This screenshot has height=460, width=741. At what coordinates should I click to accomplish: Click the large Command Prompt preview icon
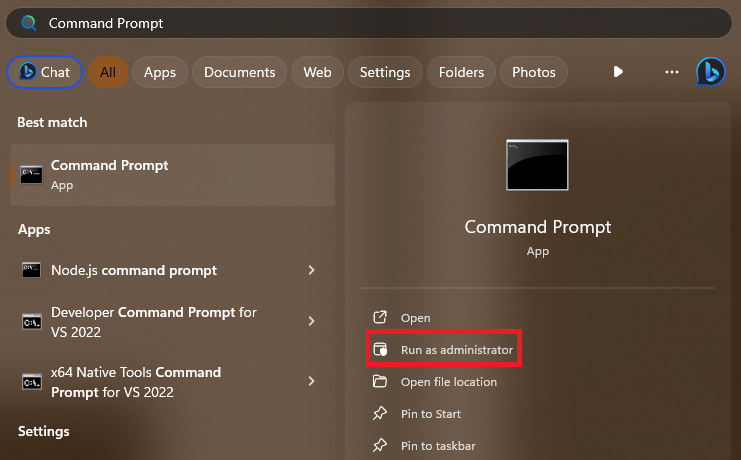537,165
